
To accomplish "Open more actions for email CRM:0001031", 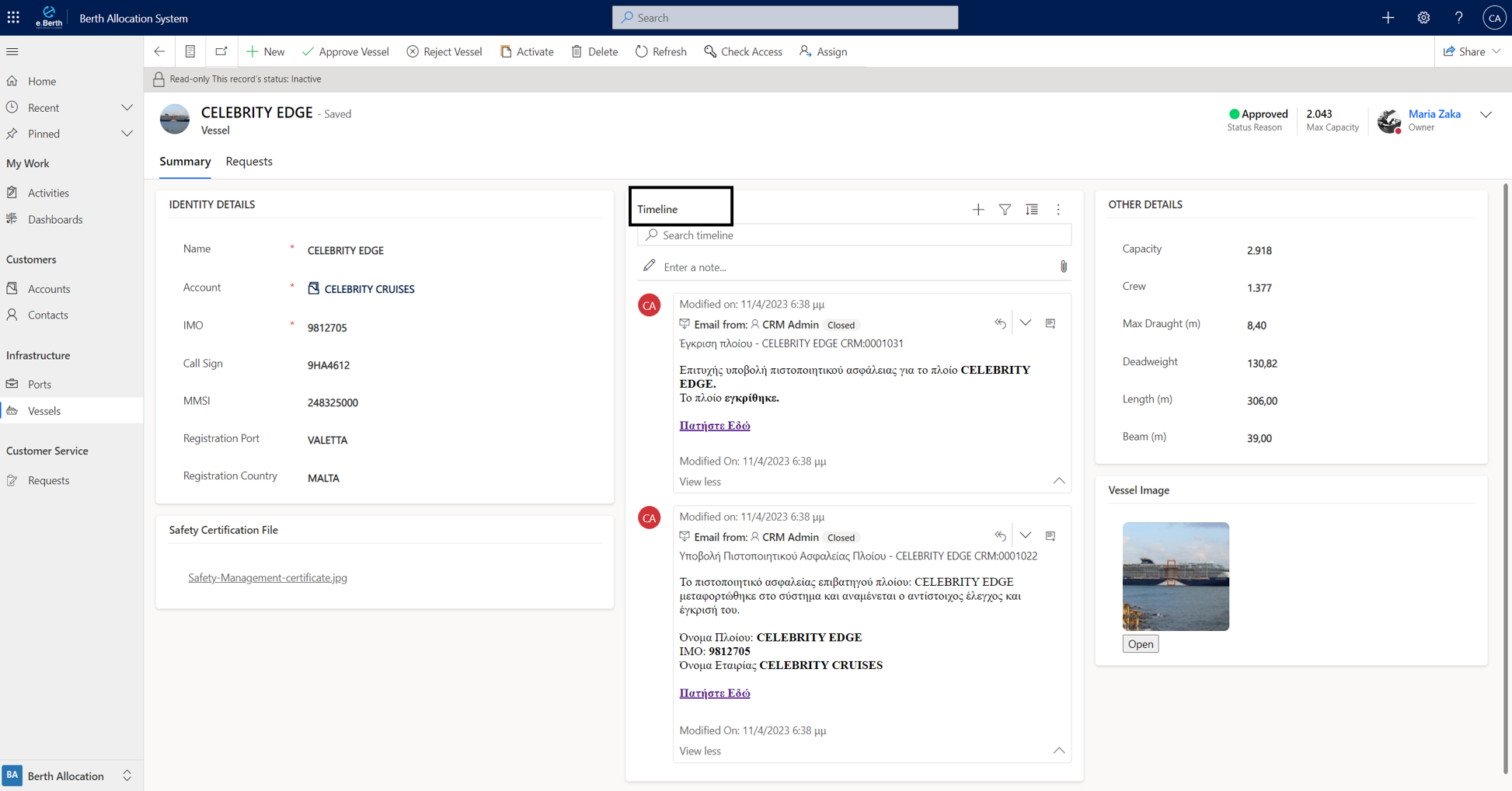I will point(1026,323).
